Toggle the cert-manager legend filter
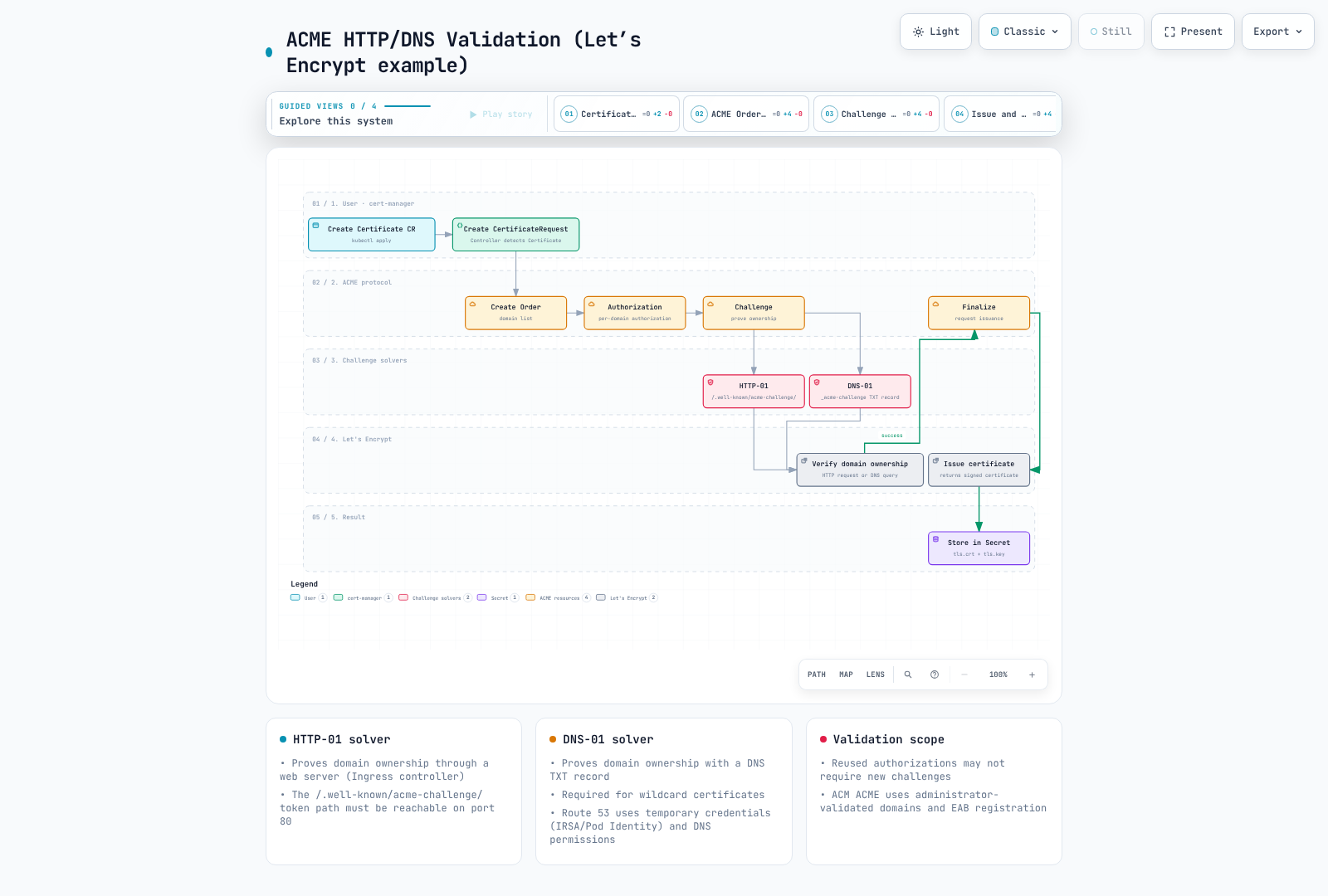1328x896 pixels. tap(363, 597)
